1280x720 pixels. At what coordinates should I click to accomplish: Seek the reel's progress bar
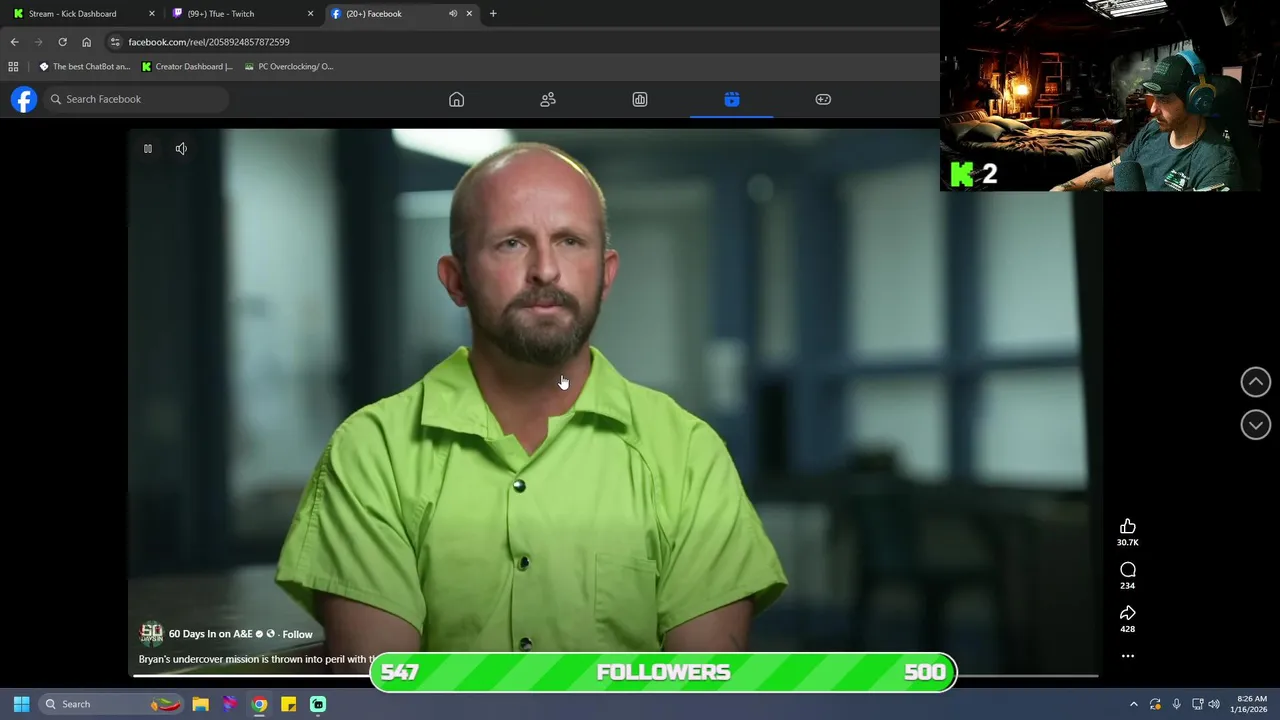coord(616,677)
